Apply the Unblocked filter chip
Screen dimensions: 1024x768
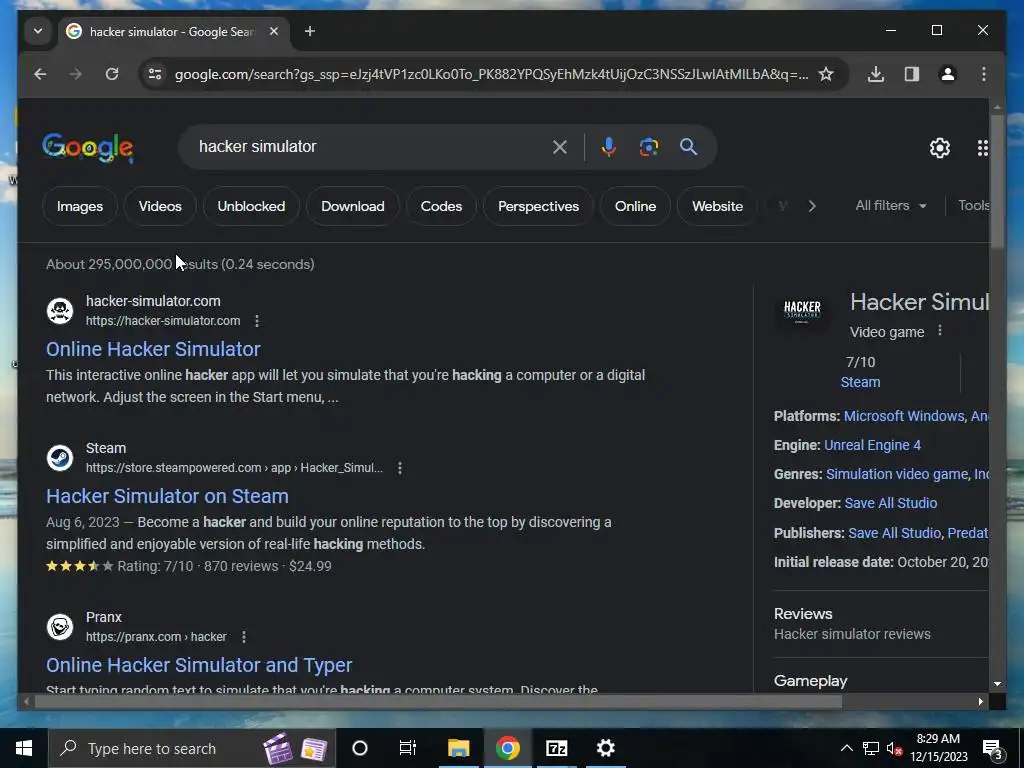point(251,206)
